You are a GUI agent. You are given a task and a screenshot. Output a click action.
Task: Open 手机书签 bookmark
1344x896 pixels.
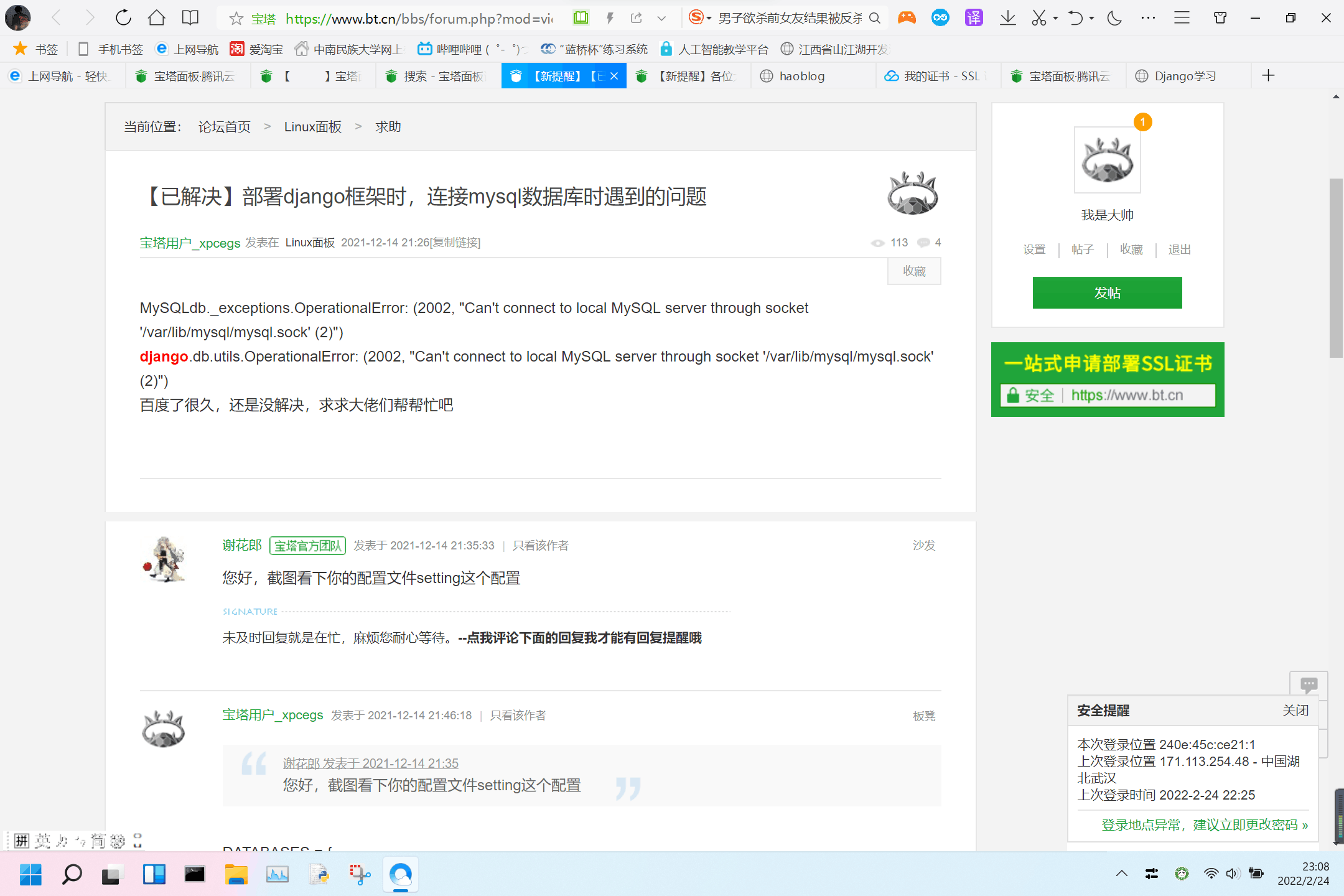point(111,49)
